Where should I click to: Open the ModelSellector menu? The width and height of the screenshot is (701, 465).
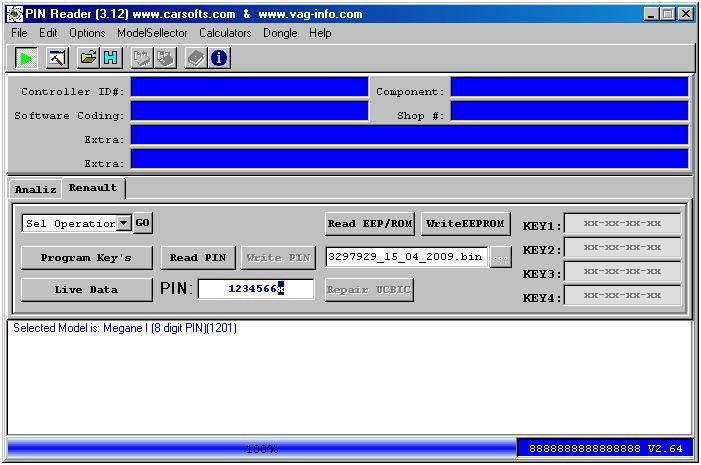coord(152,33)
